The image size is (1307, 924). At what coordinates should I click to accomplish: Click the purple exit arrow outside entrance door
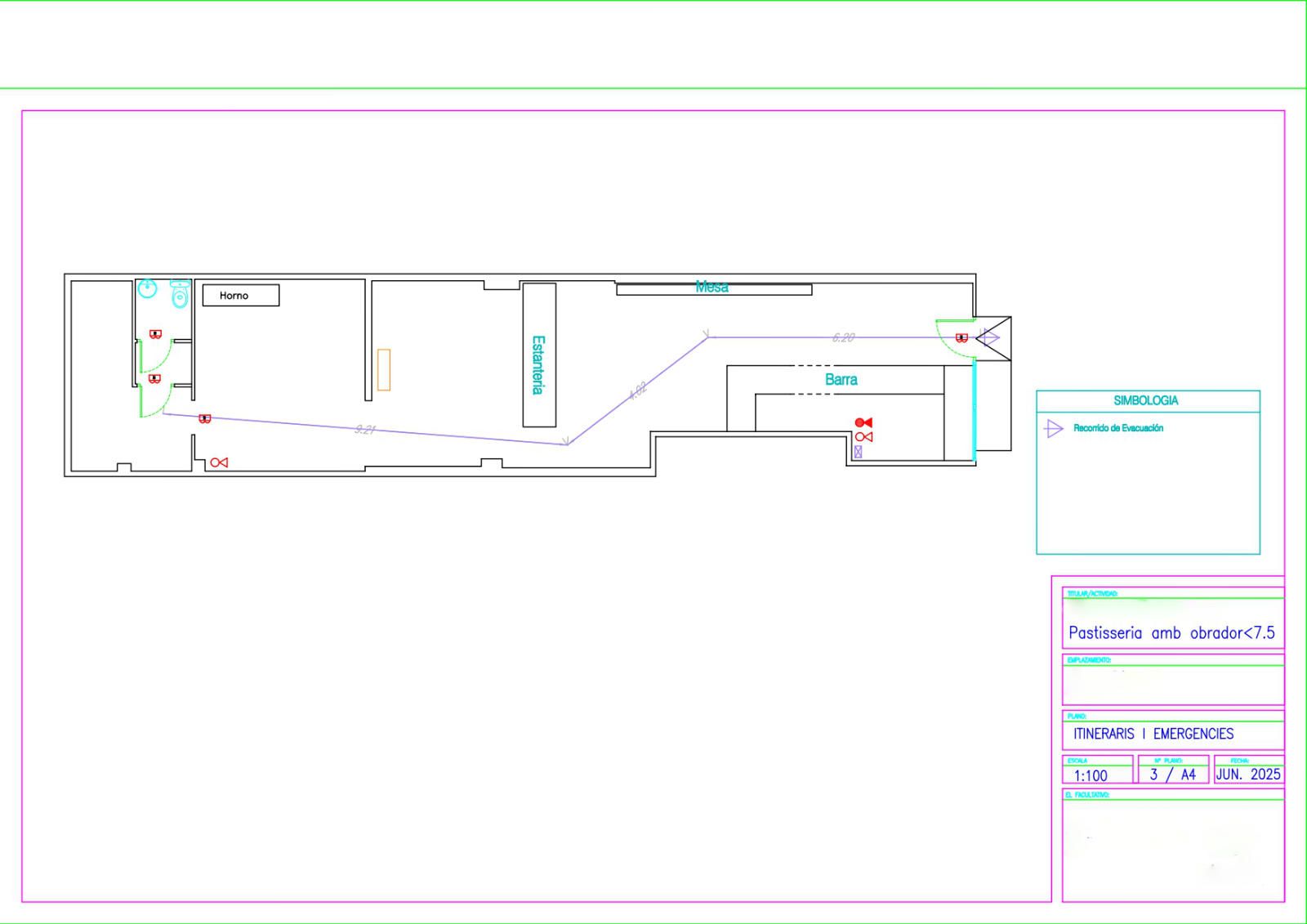pos(989,337)
